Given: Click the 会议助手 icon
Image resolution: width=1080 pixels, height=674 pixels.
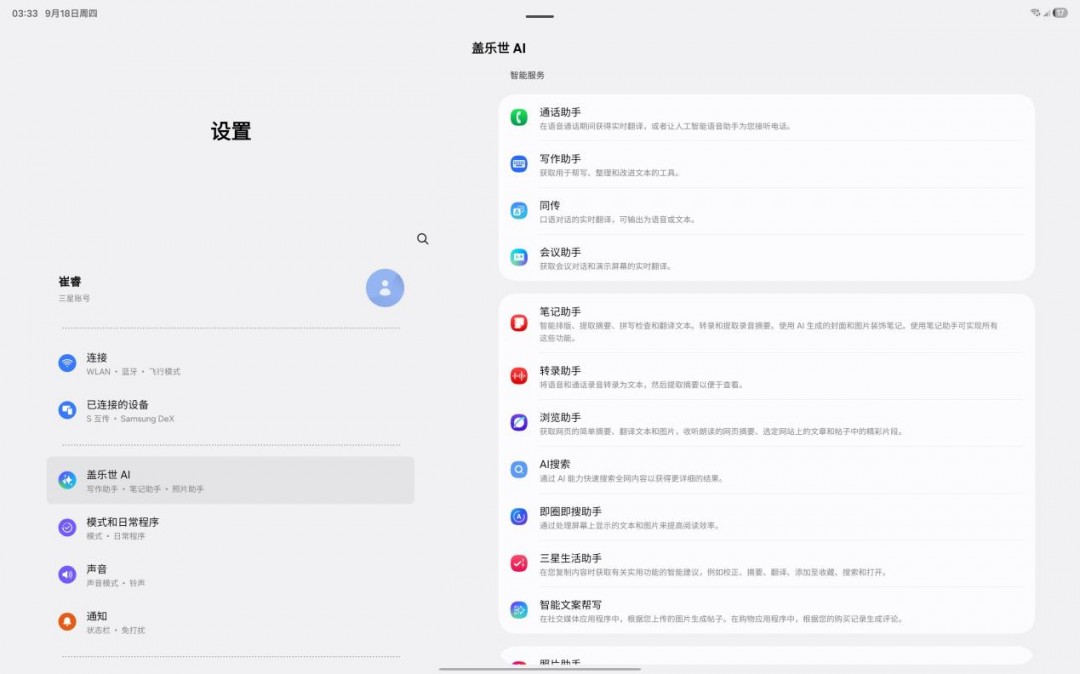Looking at the screenshot, I should [x=519, y=257].
